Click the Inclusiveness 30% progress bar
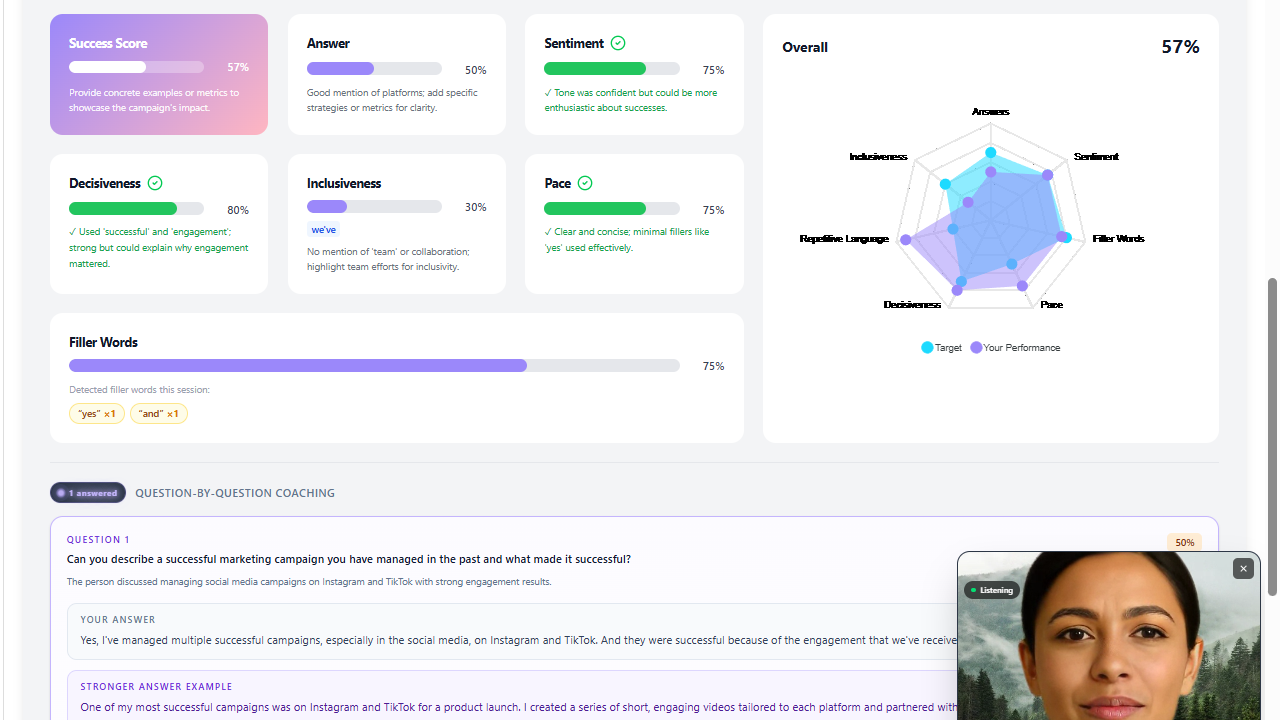Viewport: 1280px width, 720px height. [374, 206]
